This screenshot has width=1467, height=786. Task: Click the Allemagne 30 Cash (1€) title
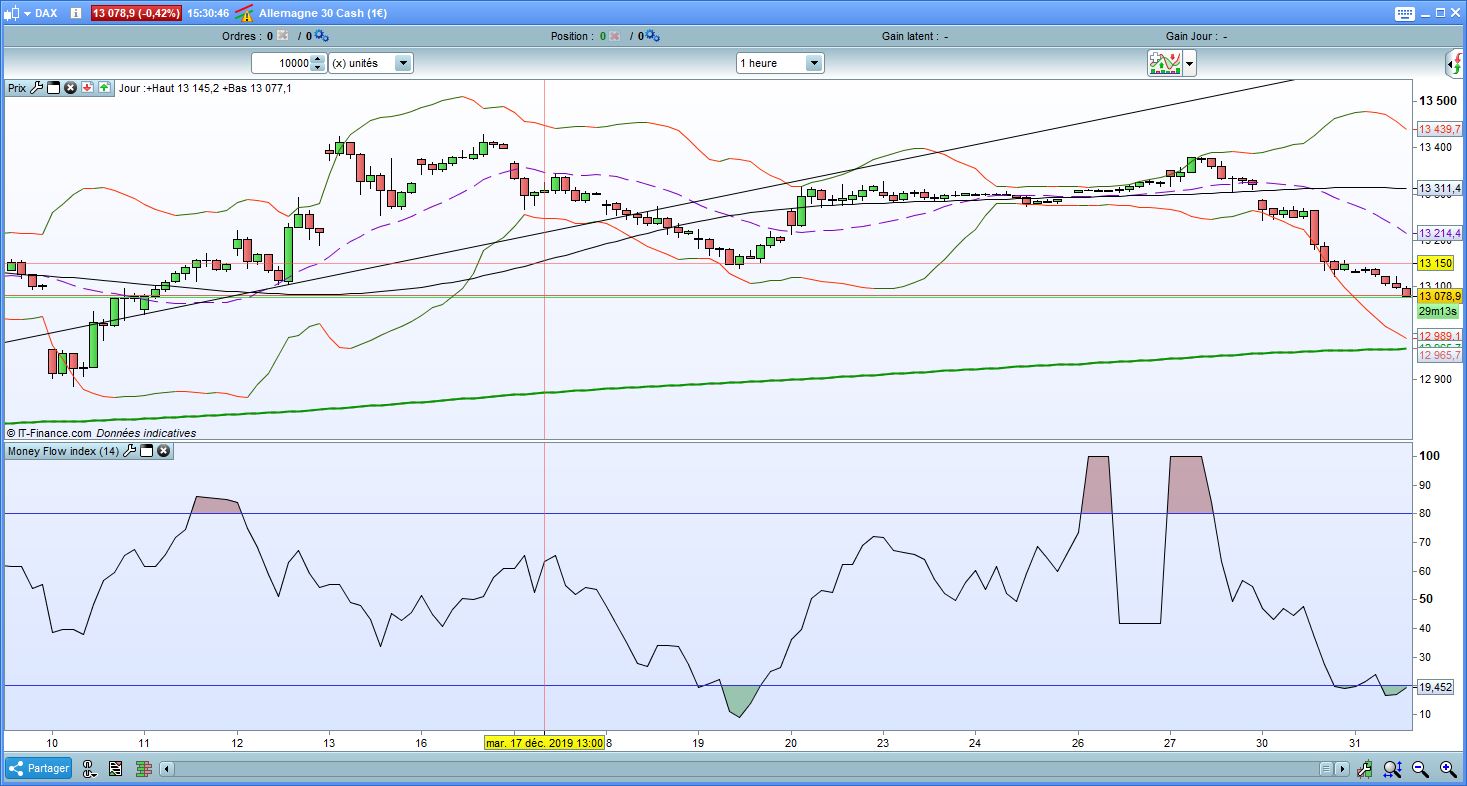click(x=323, y=14)
